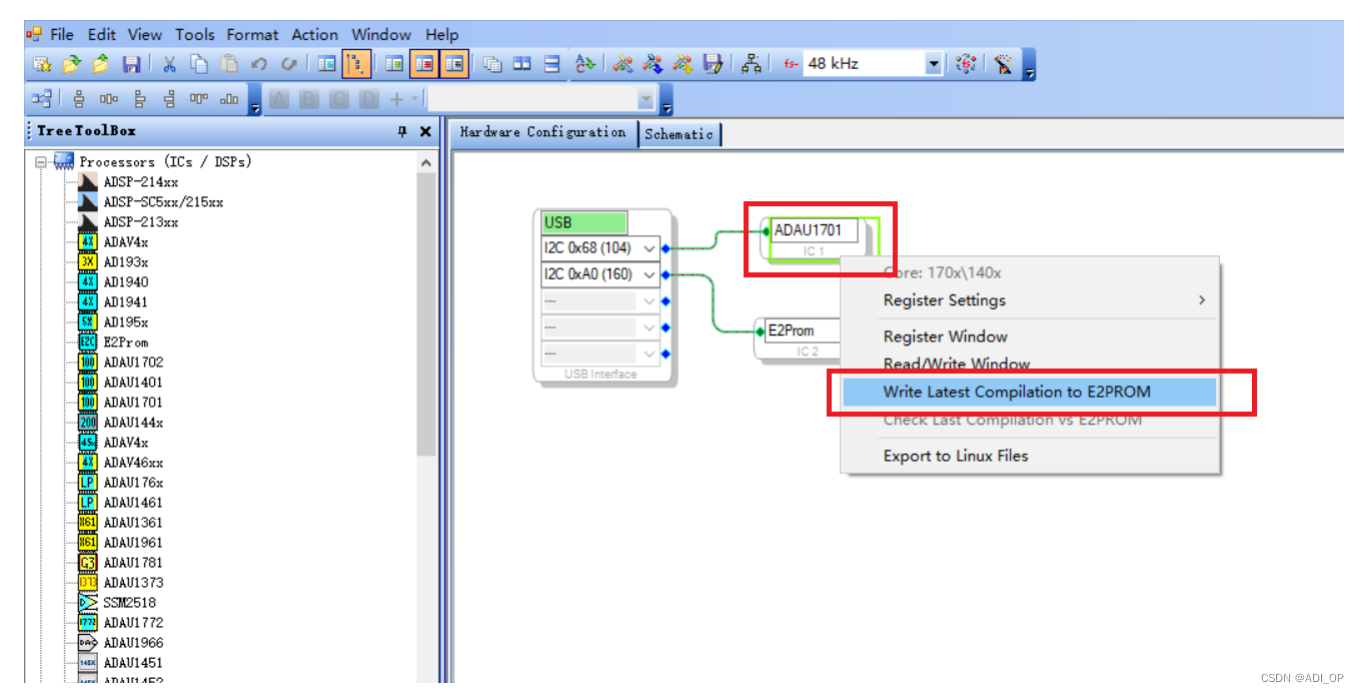Open the I2C 0x68 (104) address dropdown
Screen dimensions: 1359x693
[x=651, y=248]
